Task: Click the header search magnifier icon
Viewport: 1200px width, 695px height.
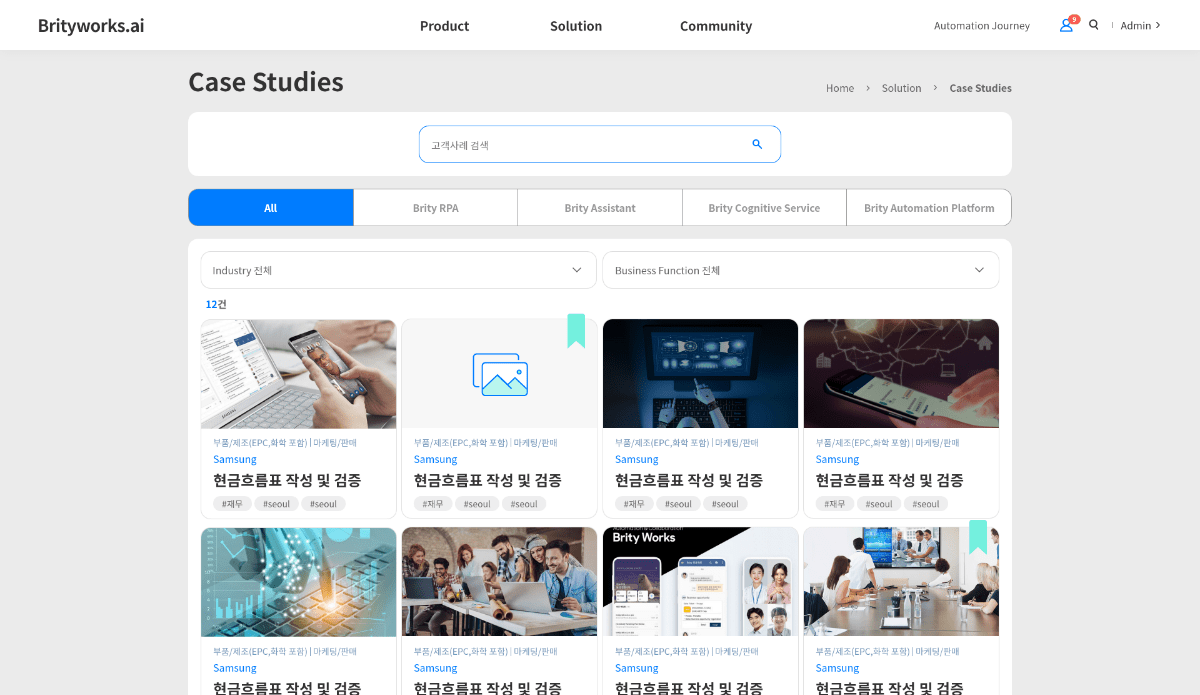Action: coord(1094,25)
